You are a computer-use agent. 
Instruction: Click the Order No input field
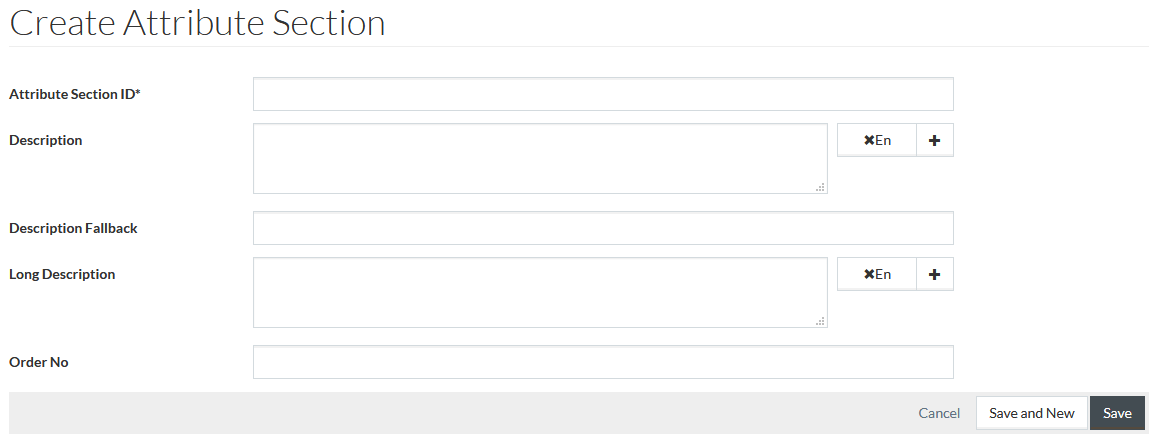[603, 362]
